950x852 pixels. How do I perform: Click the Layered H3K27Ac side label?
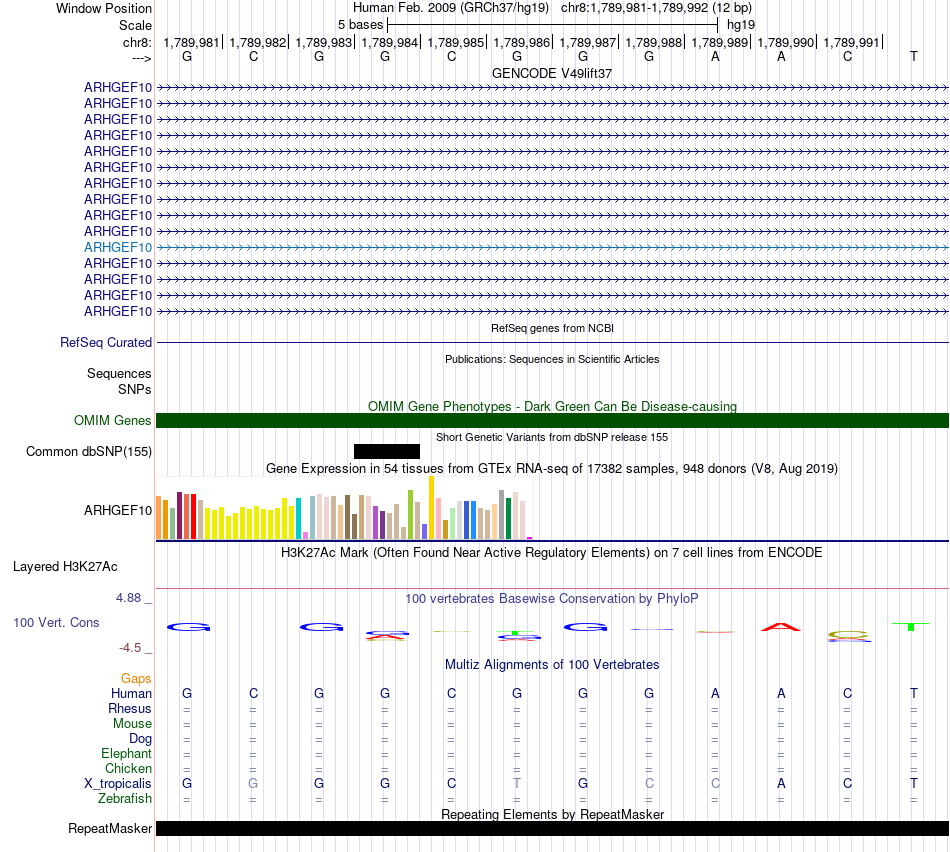[x=65, y=567]
